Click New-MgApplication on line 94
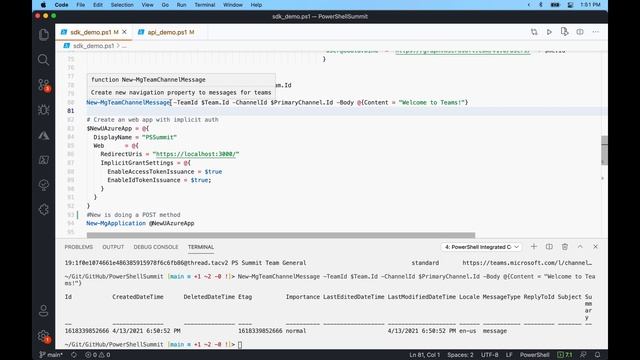Image resolution: width=640 pixels, height=360 pixels. [116, 223]
